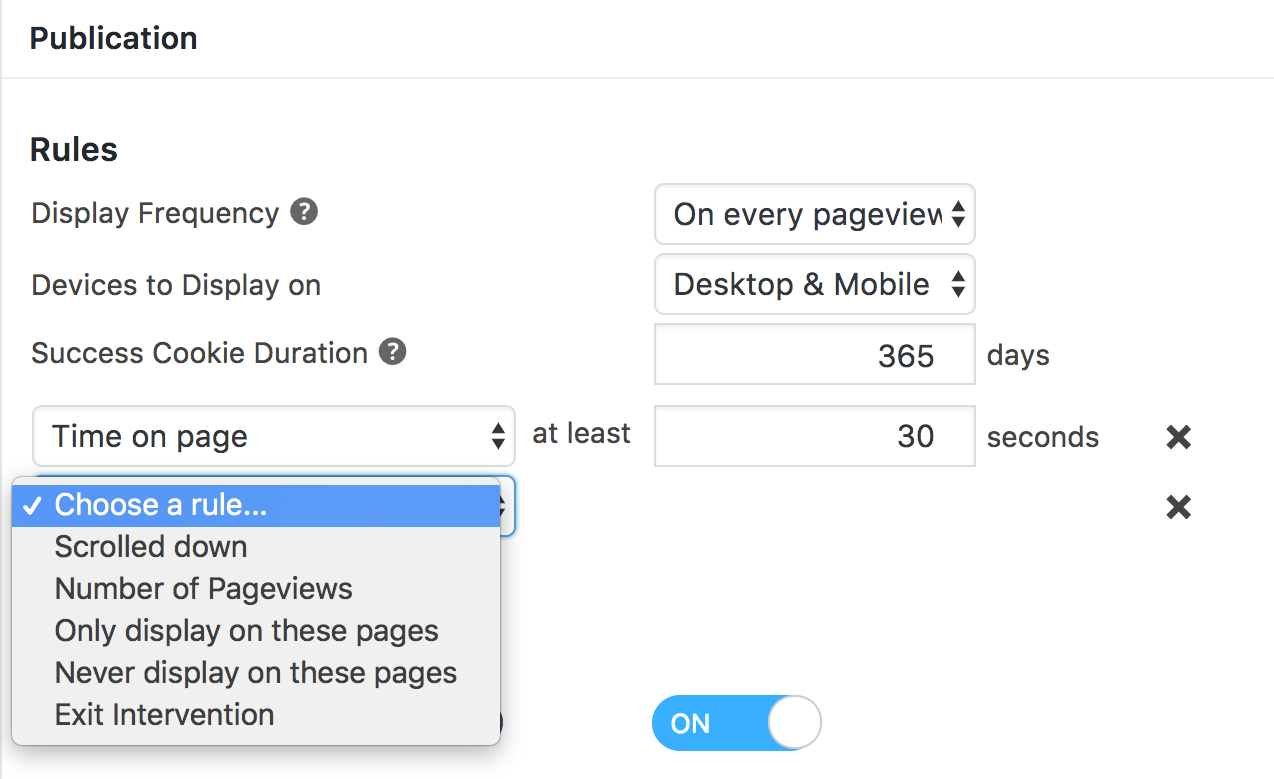
Task: Toggle the blue ON switch
Action: 736,723
